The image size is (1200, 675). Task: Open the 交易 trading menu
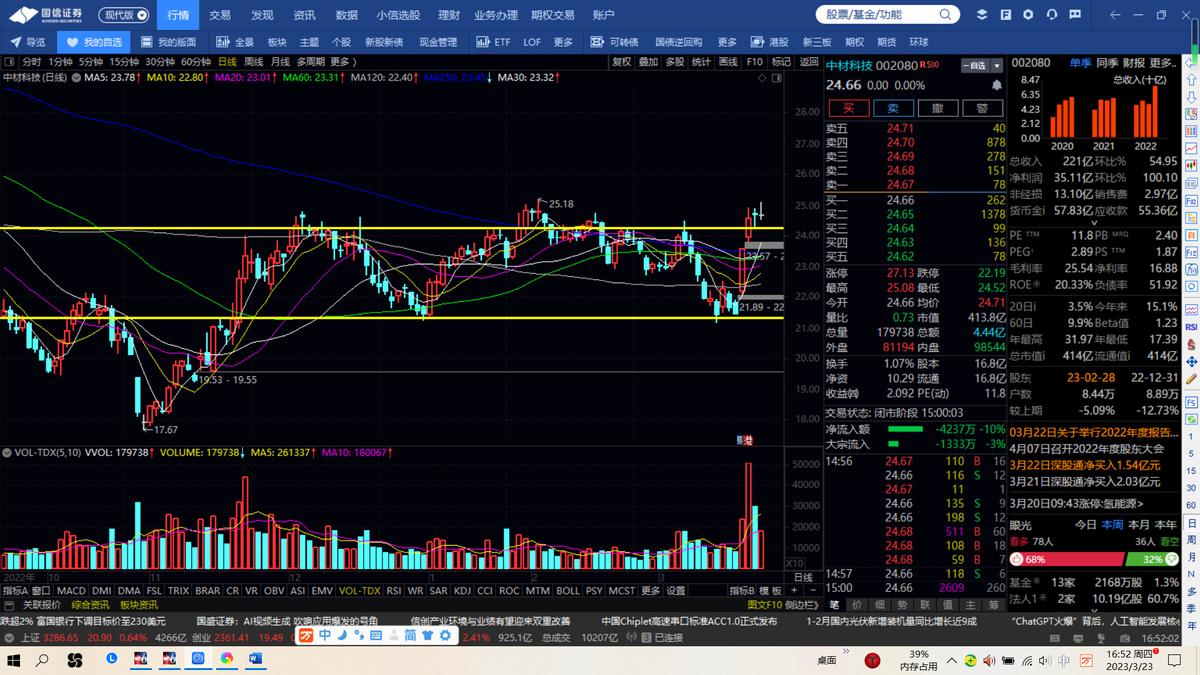pos(220,15)
